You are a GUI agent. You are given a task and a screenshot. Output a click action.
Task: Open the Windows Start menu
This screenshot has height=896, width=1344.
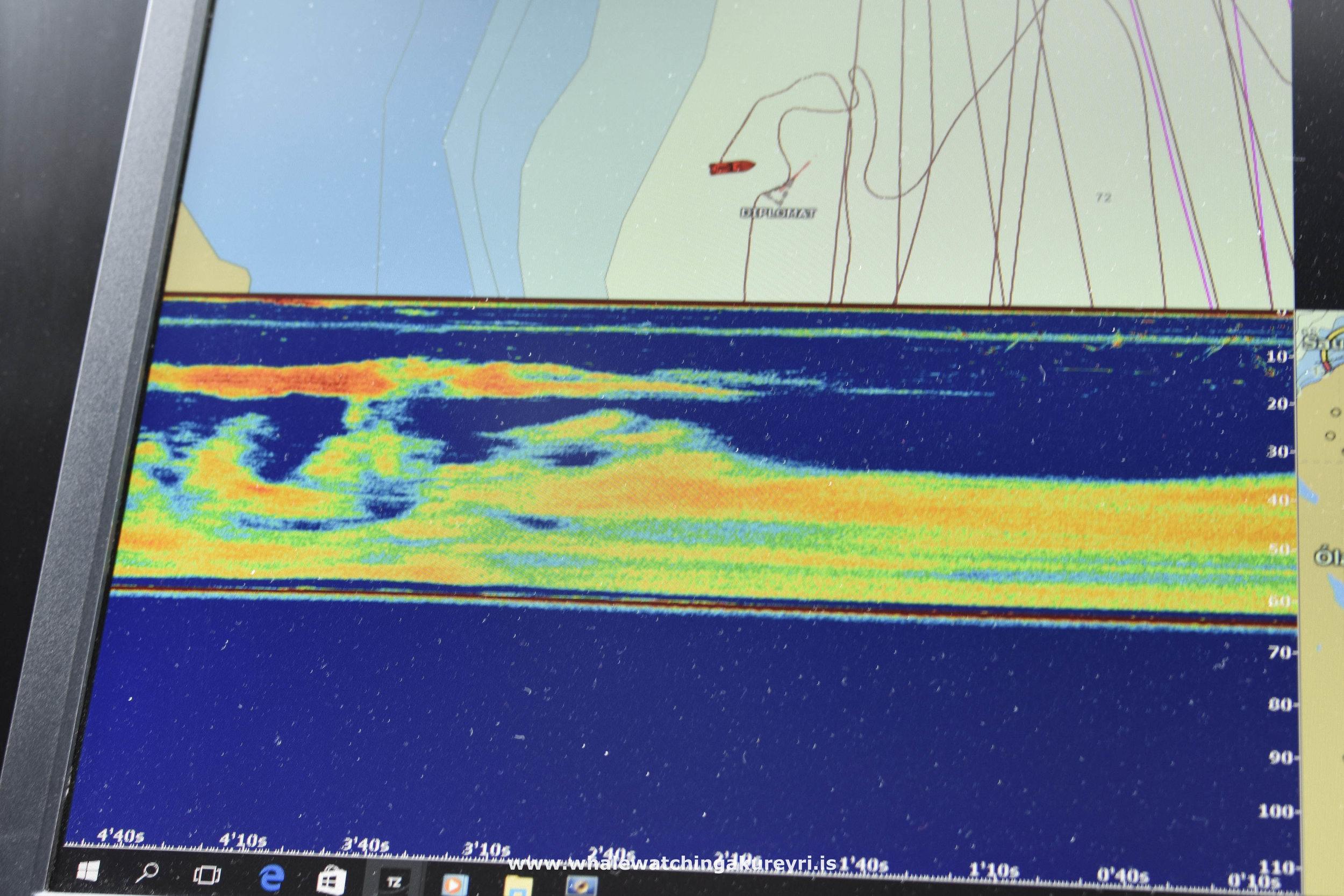tap(88, 871)
